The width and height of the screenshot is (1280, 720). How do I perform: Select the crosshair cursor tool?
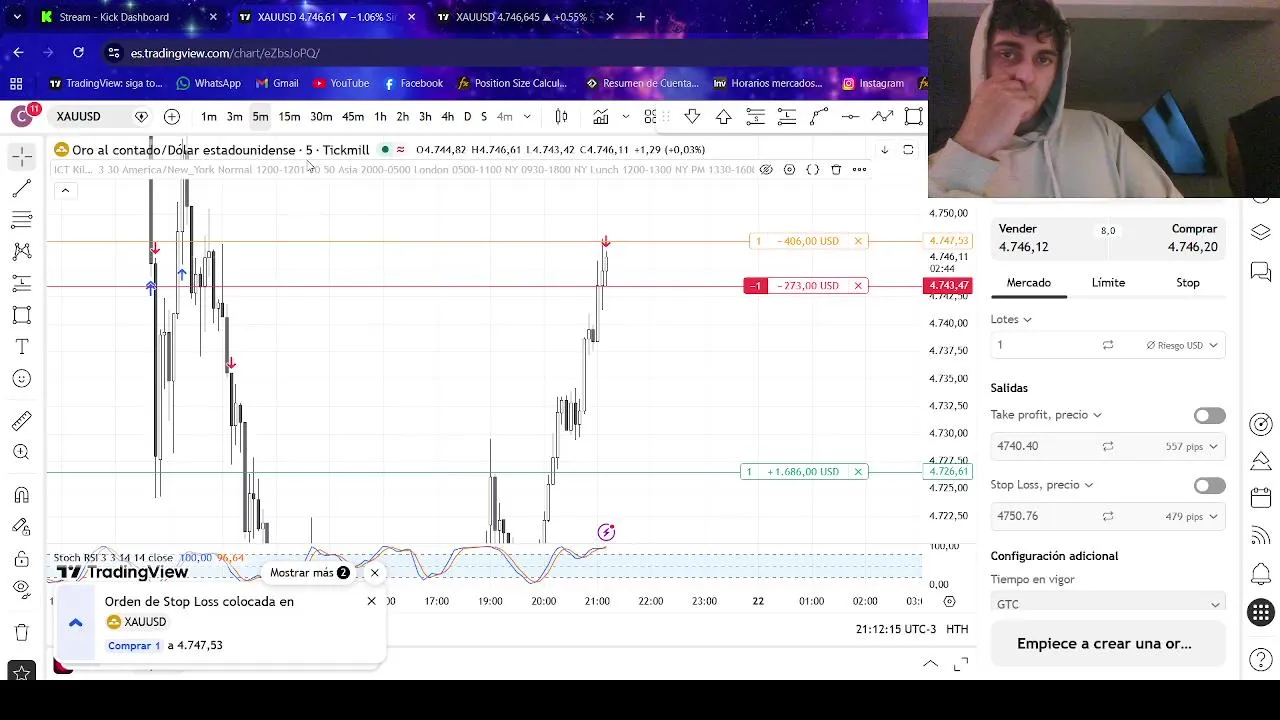point(22,157)
